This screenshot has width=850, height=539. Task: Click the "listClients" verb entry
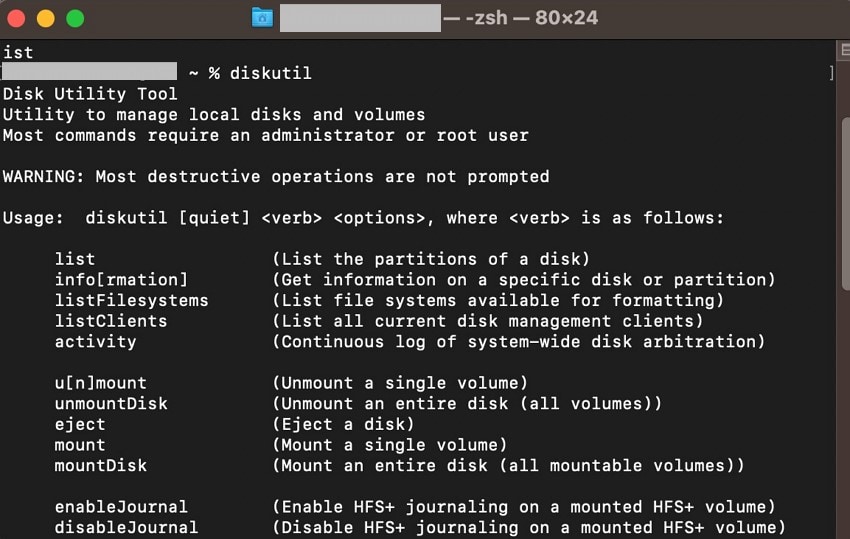point(111,321)
